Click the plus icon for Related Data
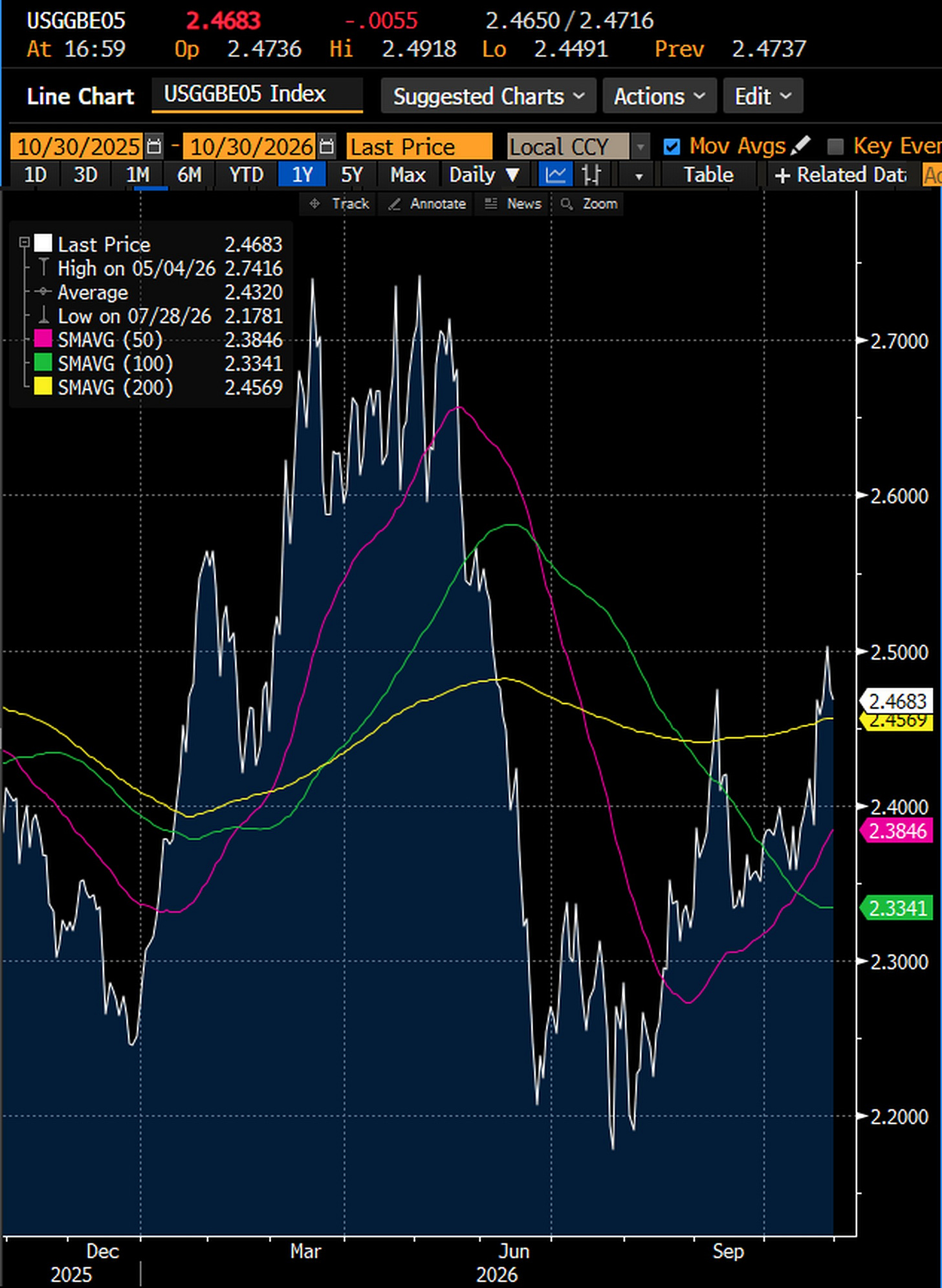 pos(782,175)
